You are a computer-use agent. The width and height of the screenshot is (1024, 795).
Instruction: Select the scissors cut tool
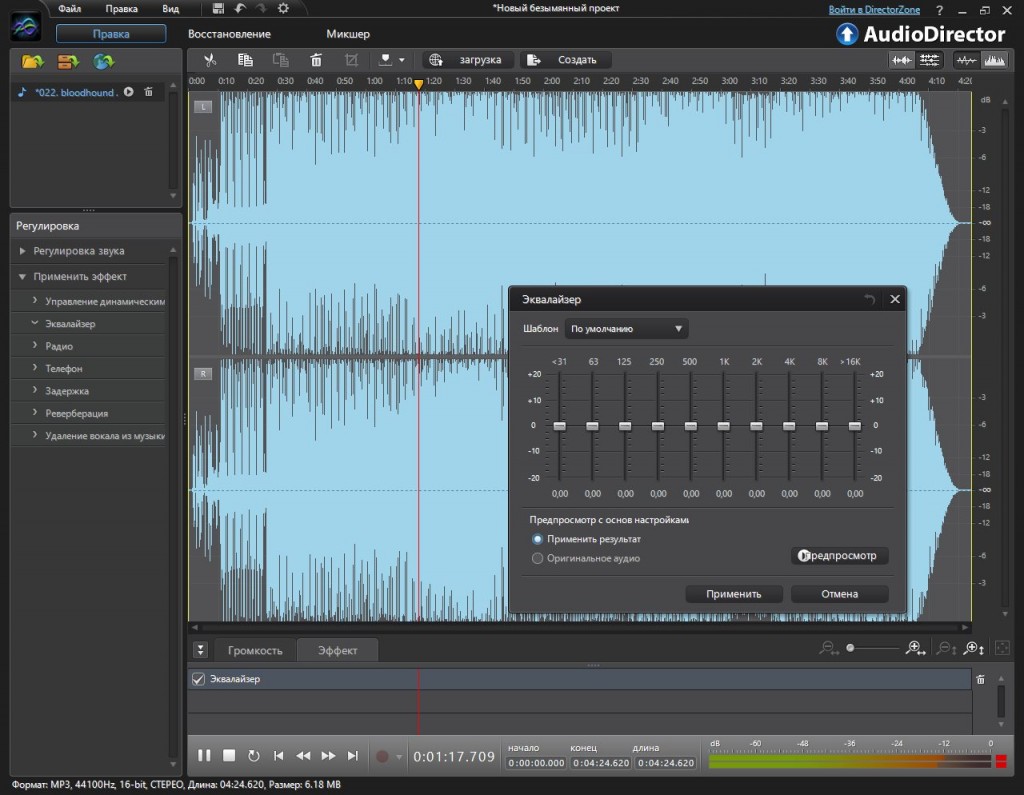click(209, 60)
